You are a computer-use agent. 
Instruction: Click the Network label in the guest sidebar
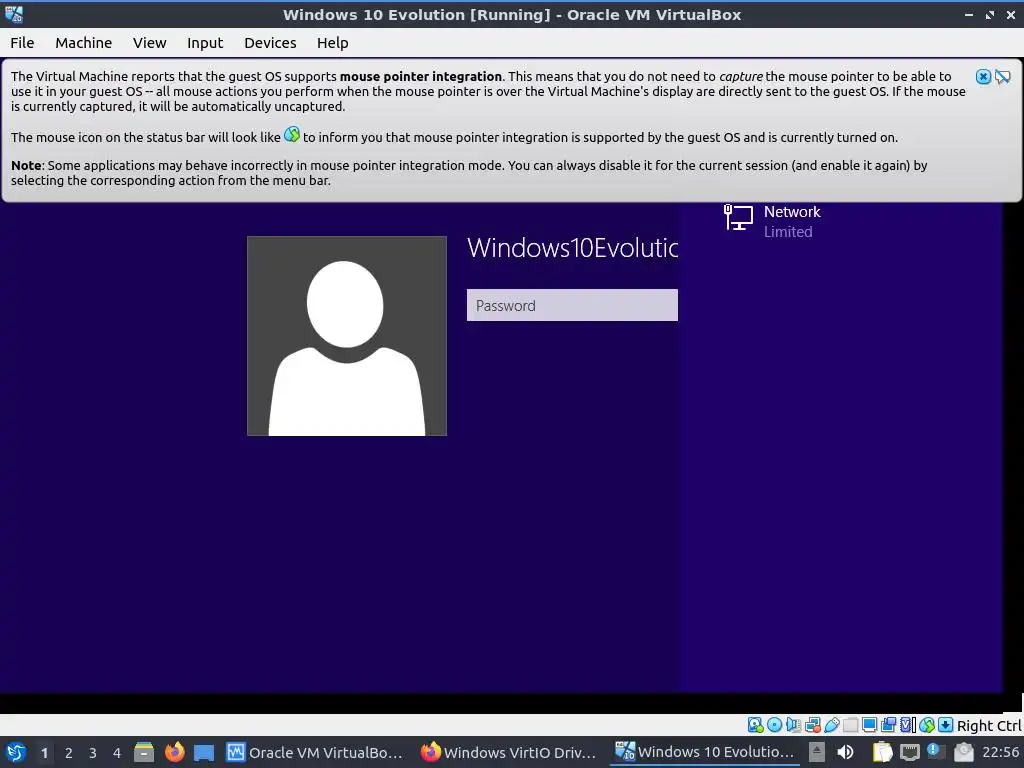(x=792, y=212)
